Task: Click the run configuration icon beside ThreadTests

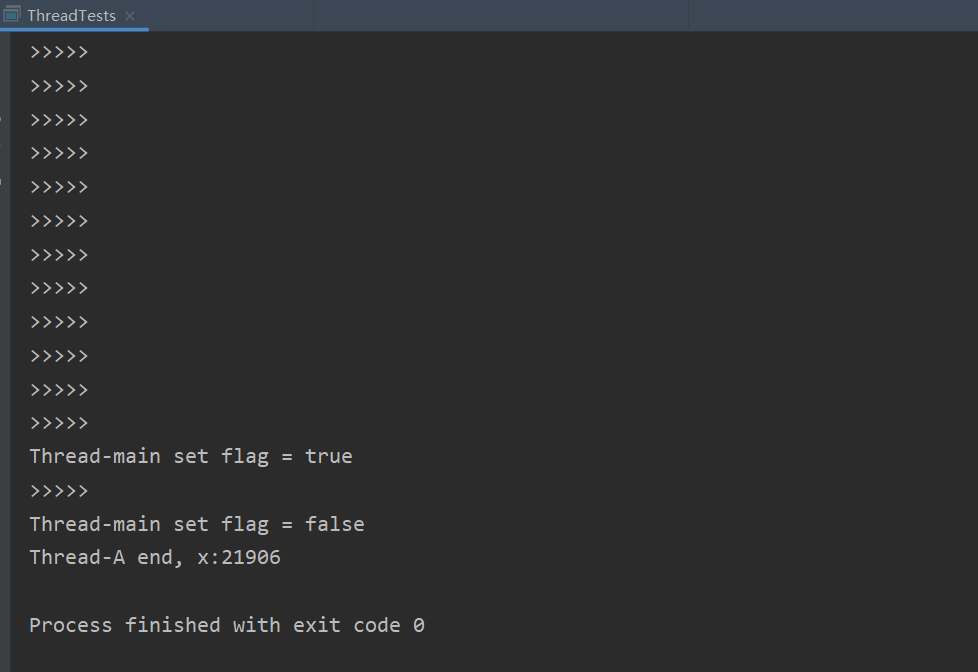Action: 12,14
